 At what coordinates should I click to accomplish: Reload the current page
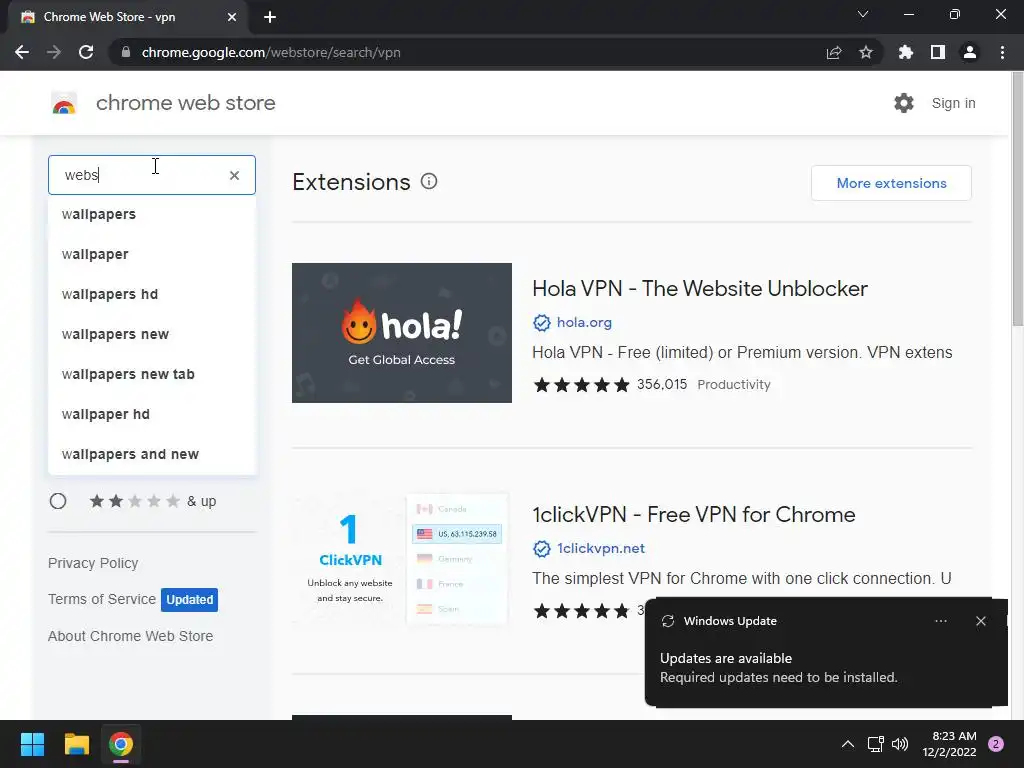pos(86,52)
